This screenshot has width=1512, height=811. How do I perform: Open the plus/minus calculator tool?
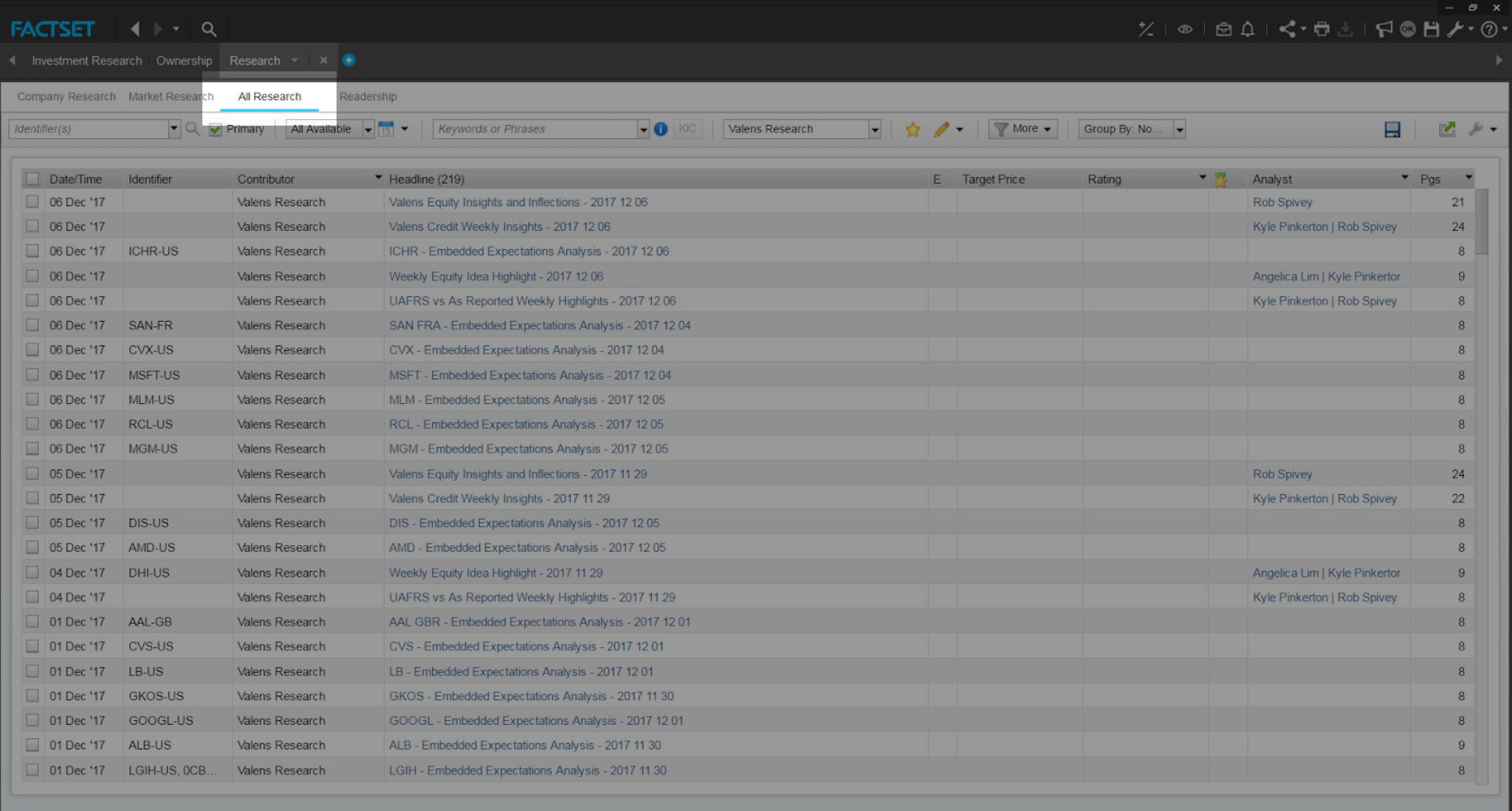tap(1146, 29)
